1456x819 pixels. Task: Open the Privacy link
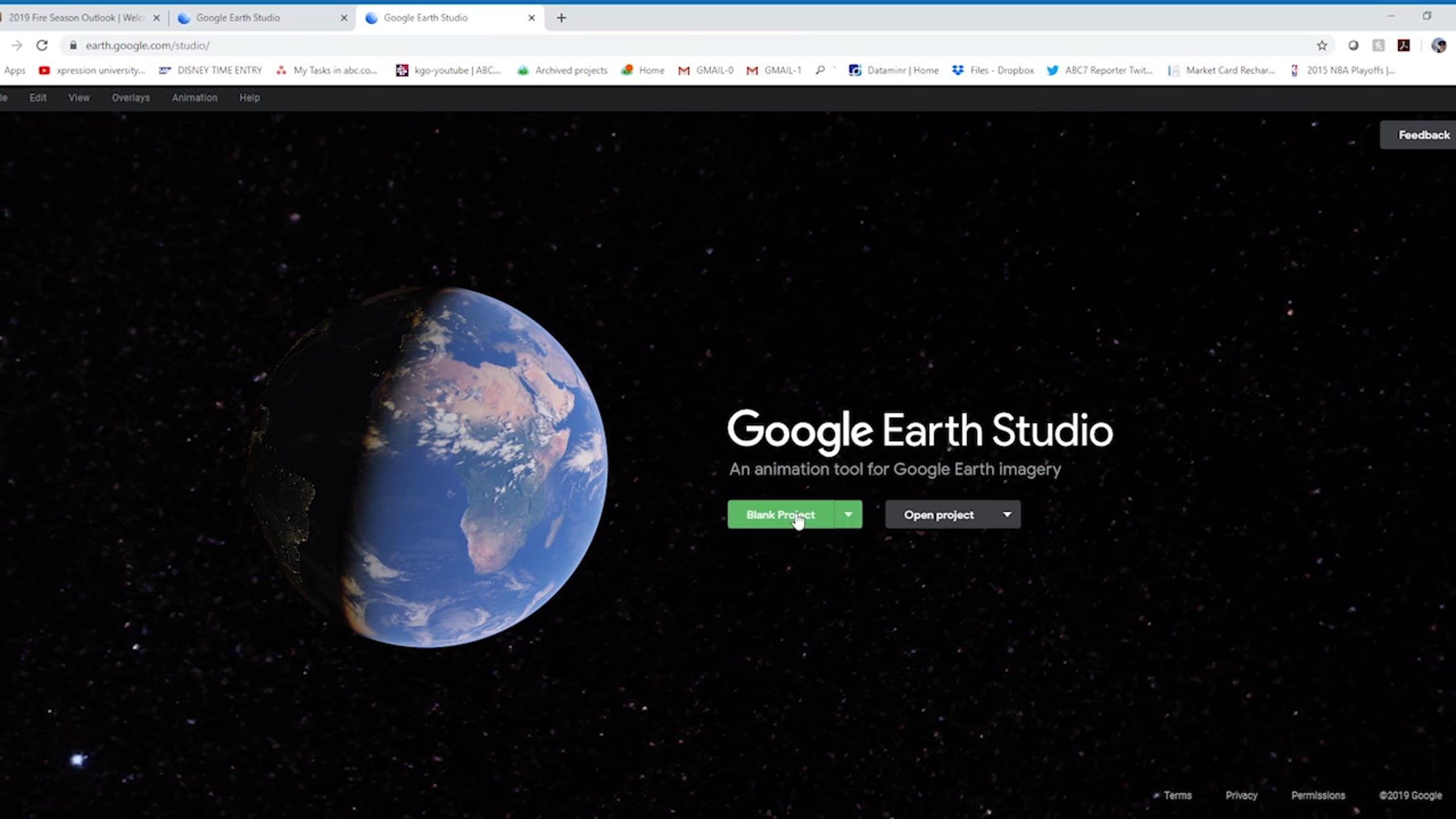point(1241,795)
